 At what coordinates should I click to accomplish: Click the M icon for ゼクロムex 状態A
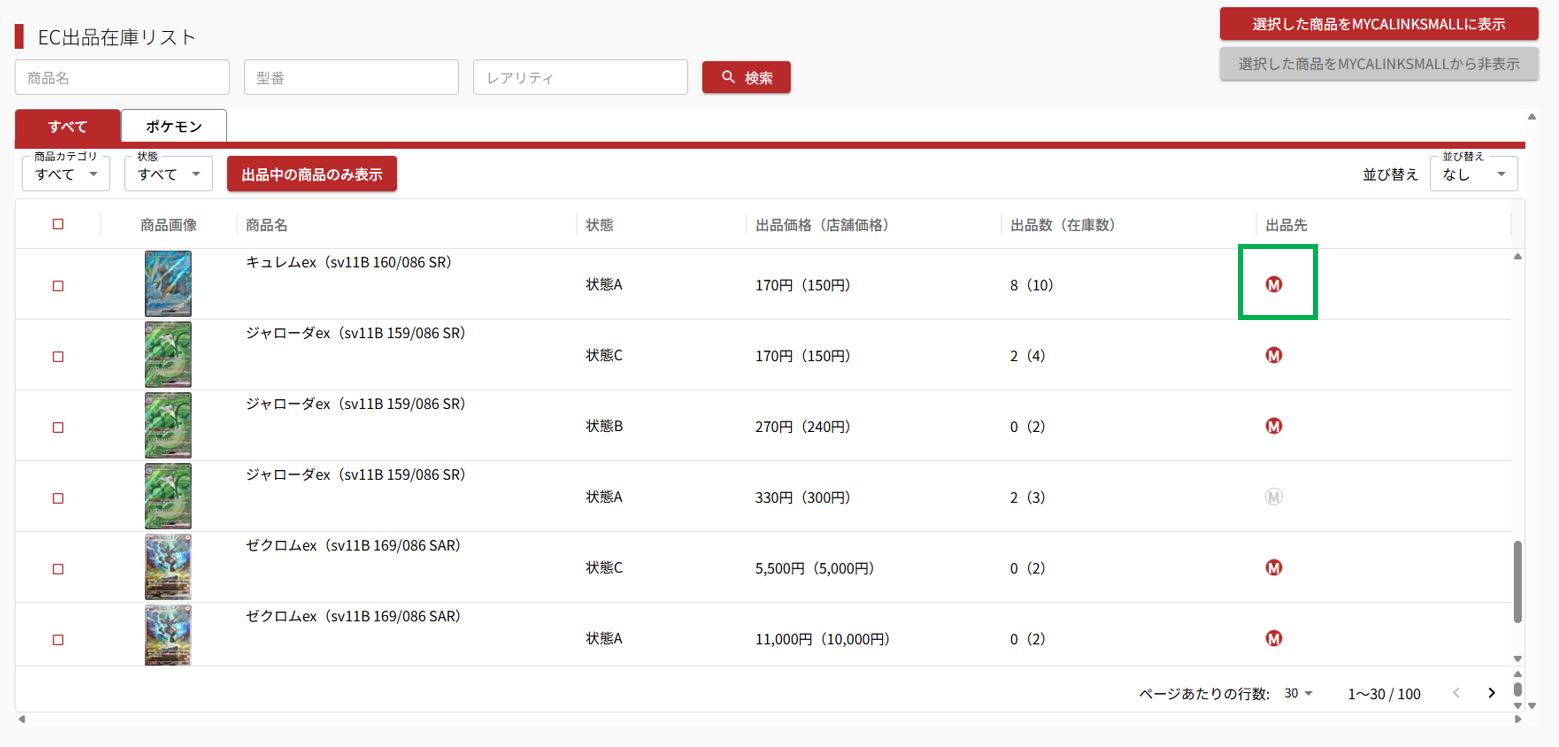1274,638
